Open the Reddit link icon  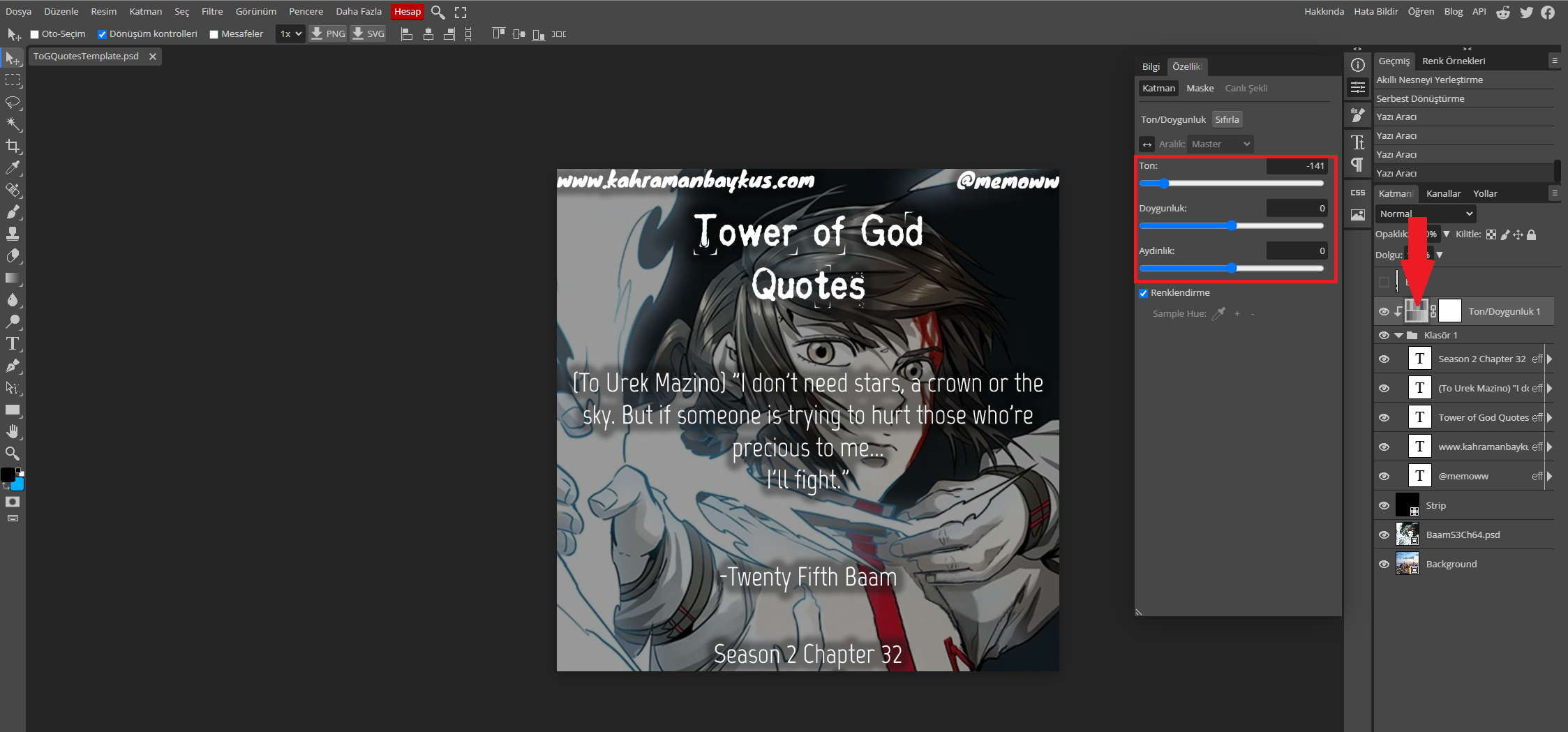[x=1503, y=12]
